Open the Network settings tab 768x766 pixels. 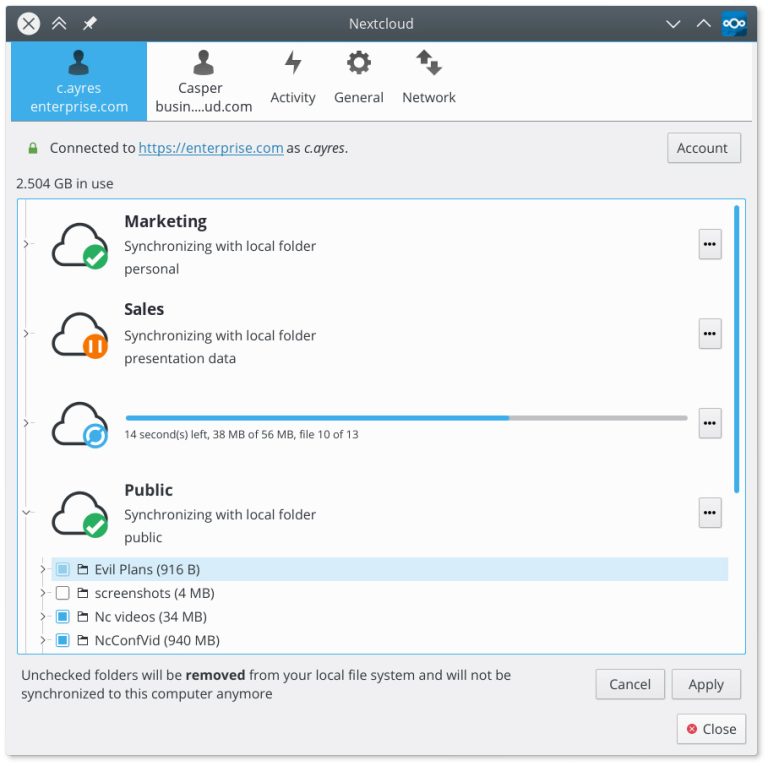[x=428, y=80]
